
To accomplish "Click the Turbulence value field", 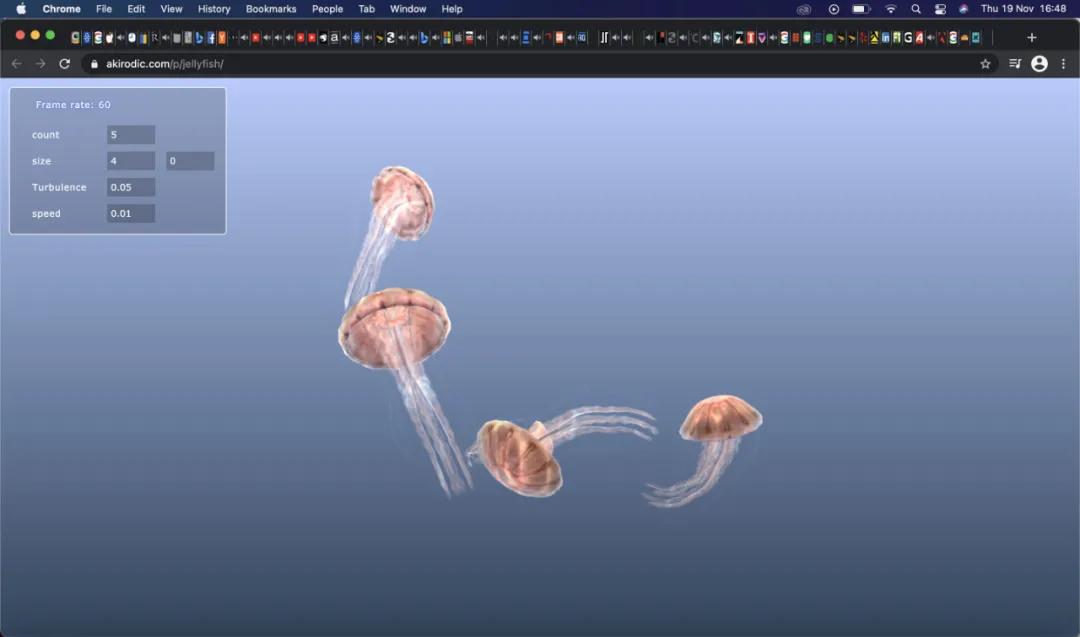I will (131, 187).
